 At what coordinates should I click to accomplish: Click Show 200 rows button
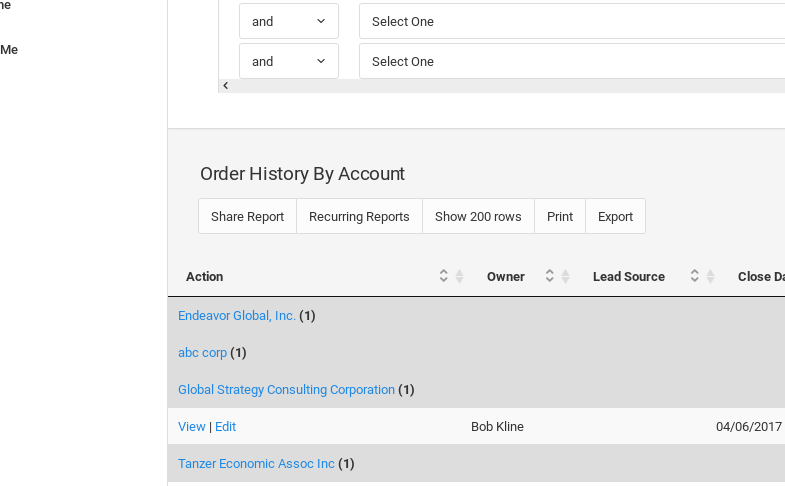point(478,216)
